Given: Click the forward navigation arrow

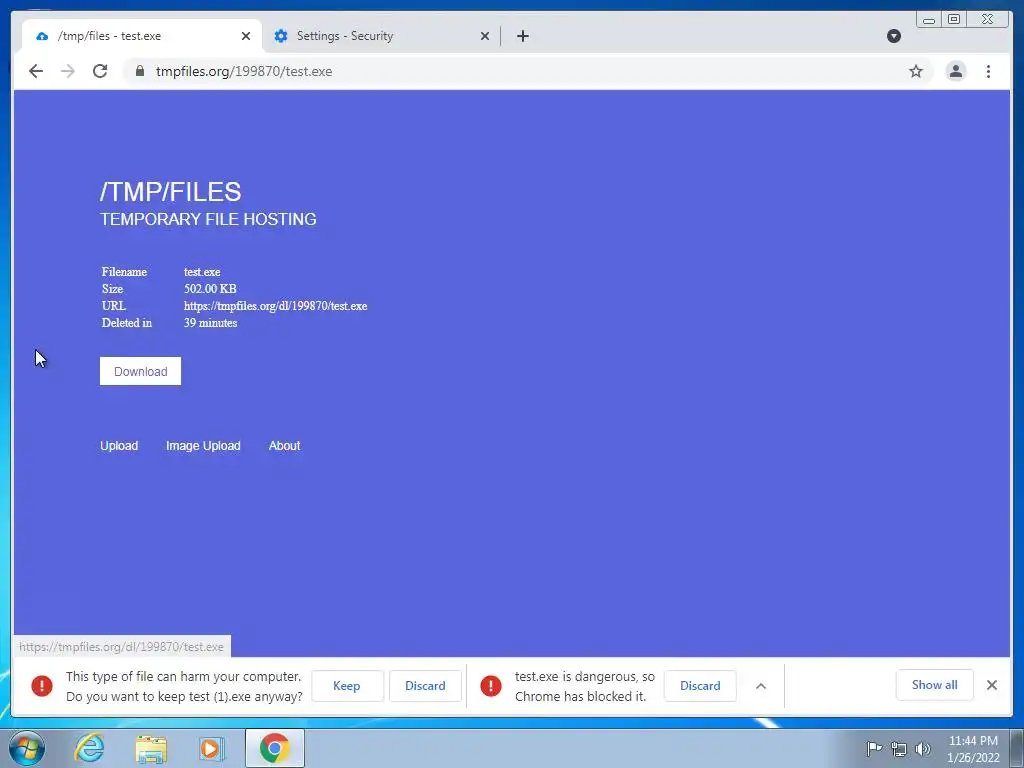Looking at the screenshot, I should pyautogui.click(x=68, y=71).
